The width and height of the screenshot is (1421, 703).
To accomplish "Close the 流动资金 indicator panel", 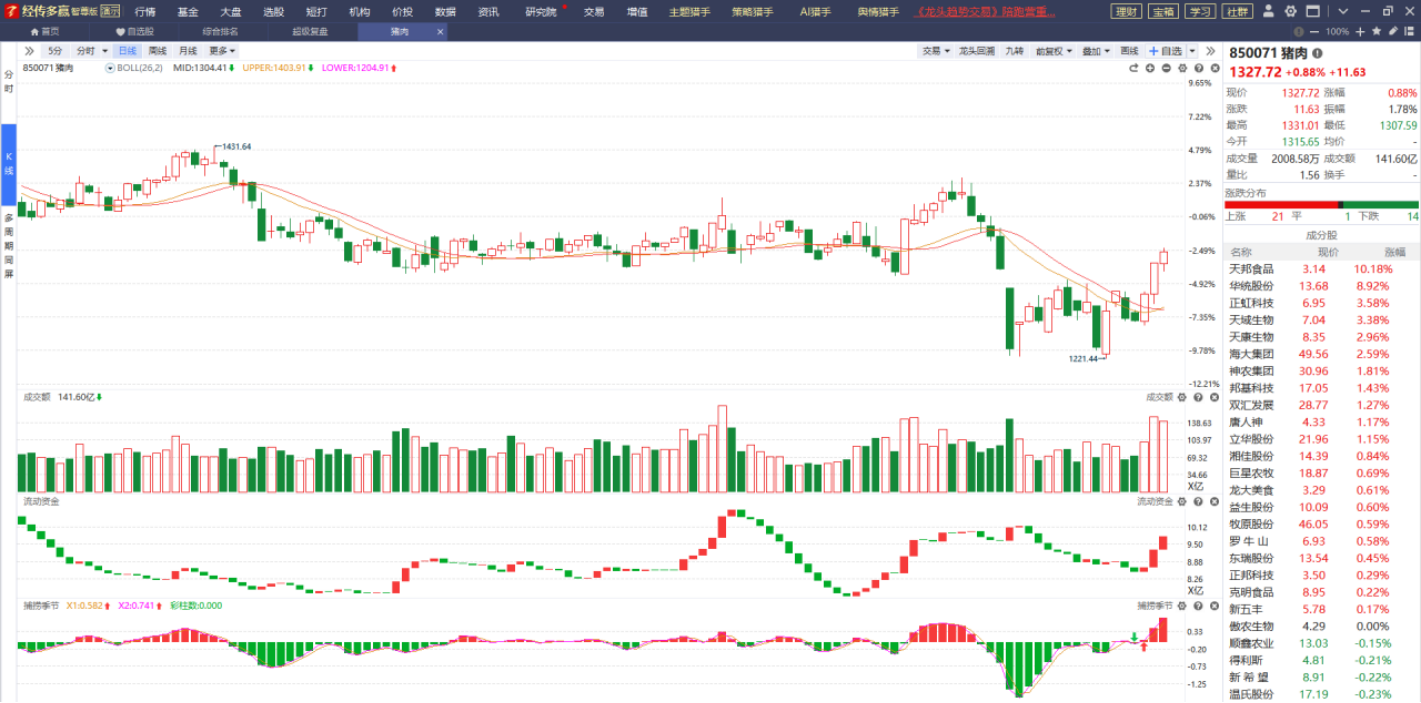I will [x=1214, y=501].
